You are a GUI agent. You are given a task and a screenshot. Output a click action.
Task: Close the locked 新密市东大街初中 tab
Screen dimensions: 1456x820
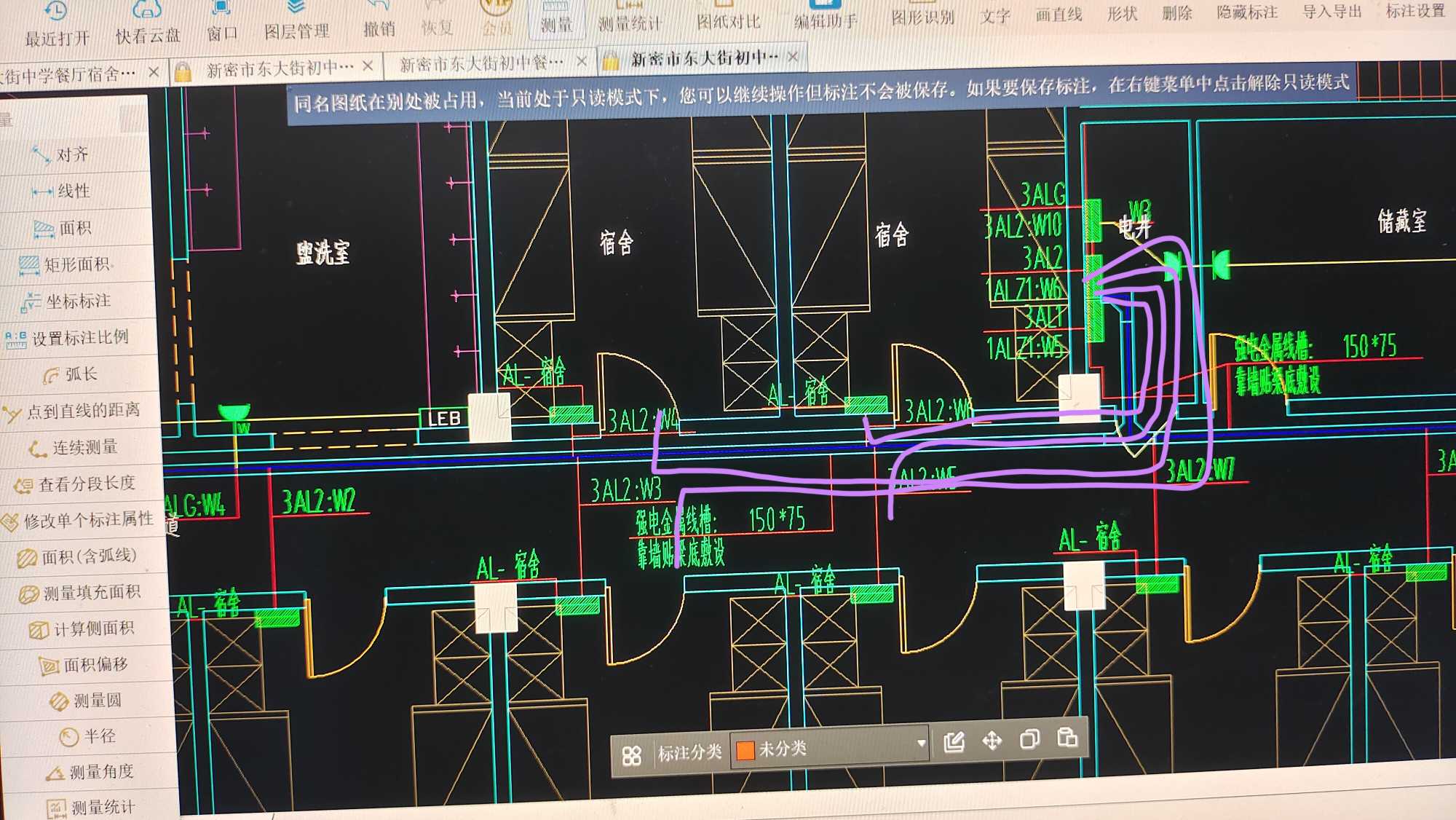(x=368, y=66)
